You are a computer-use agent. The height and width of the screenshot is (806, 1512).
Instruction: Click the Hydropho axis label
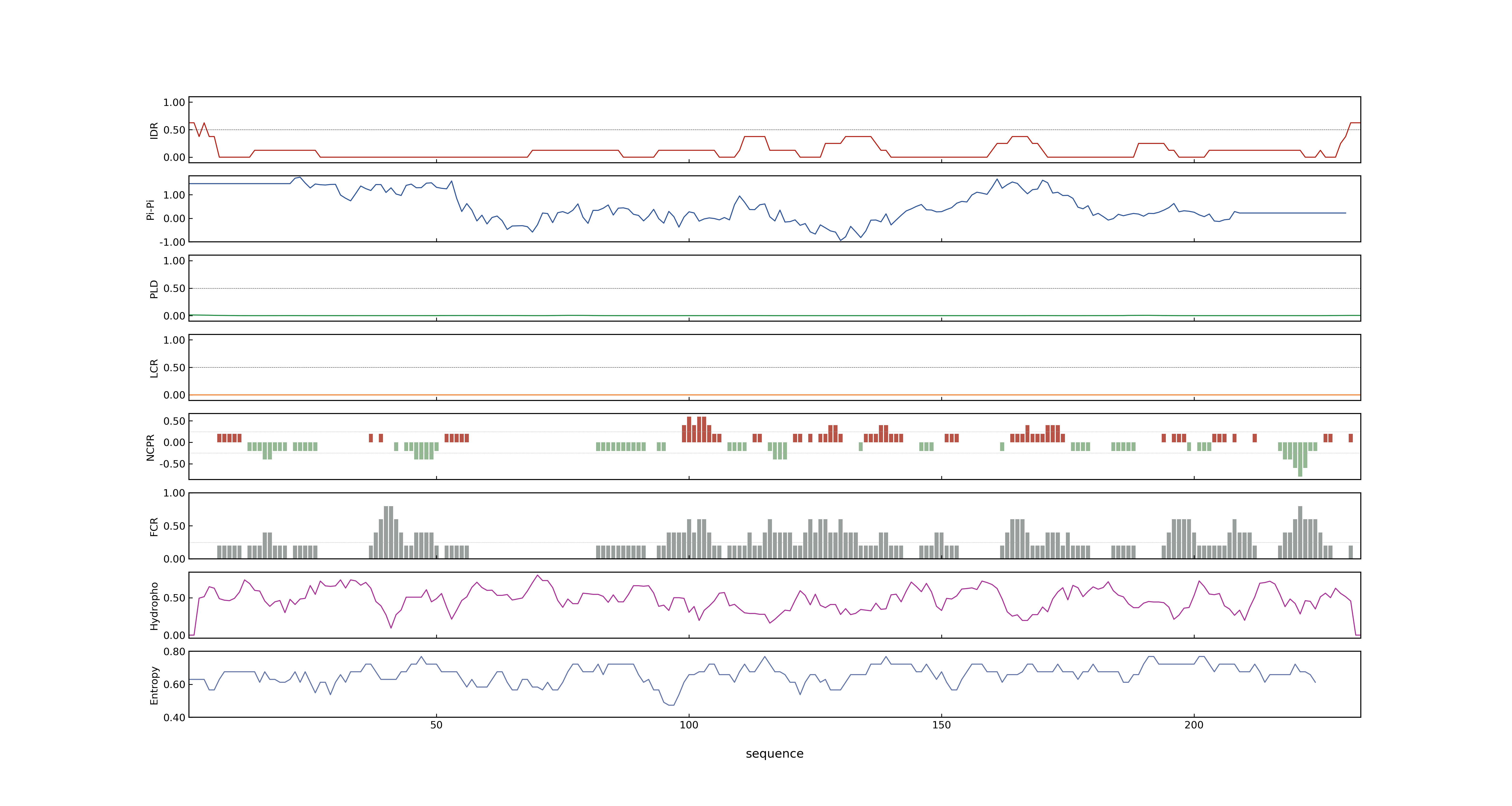tap(154, 606)
